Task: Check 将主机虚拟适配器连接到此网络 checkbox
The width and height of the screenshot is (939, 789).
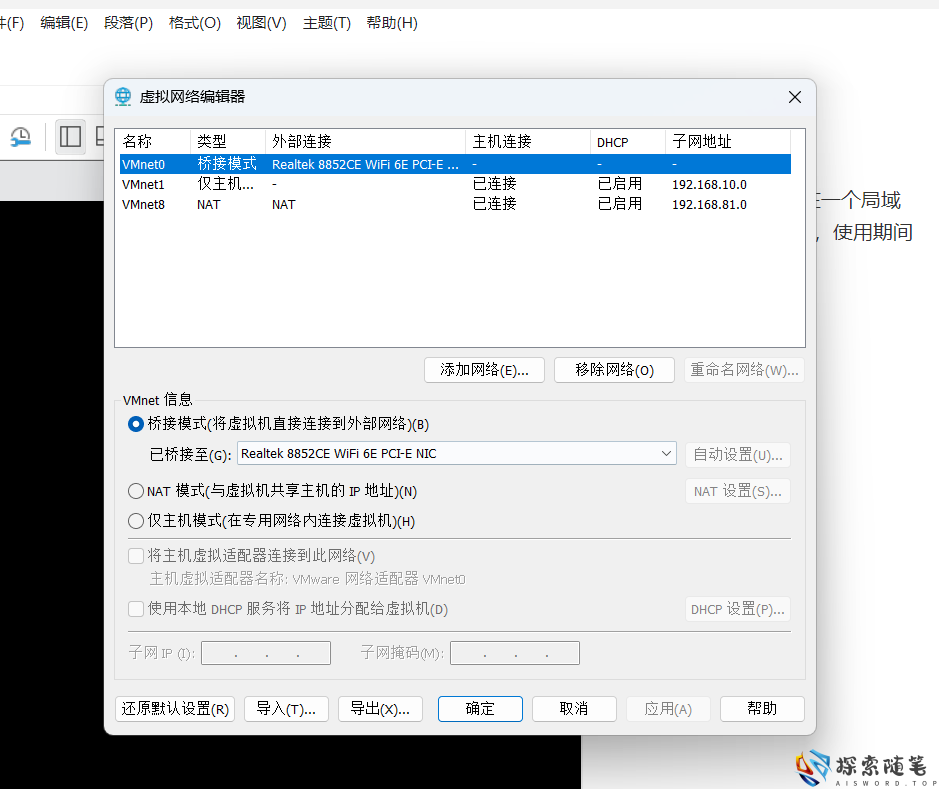Action: click(x=135, y=556)
